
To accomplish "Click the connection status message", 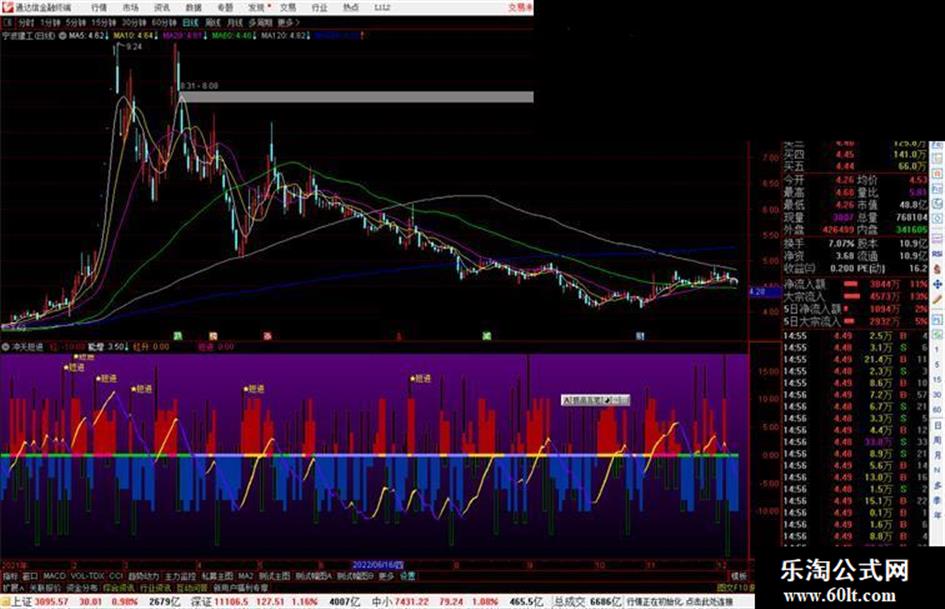I will [680, 602].
